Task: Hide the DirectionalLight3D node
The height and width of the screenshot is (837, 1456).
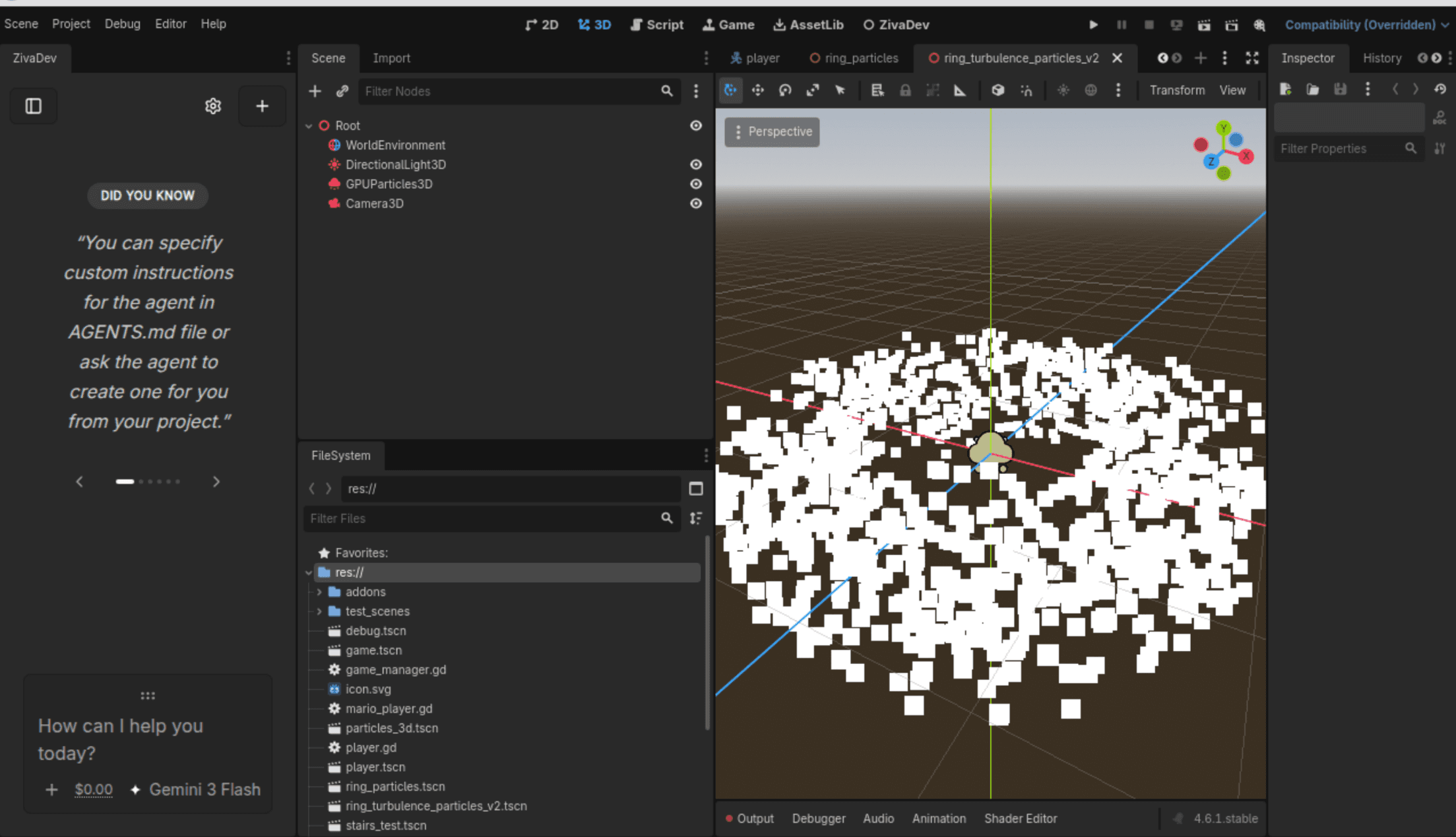Action: pos(696,164)
